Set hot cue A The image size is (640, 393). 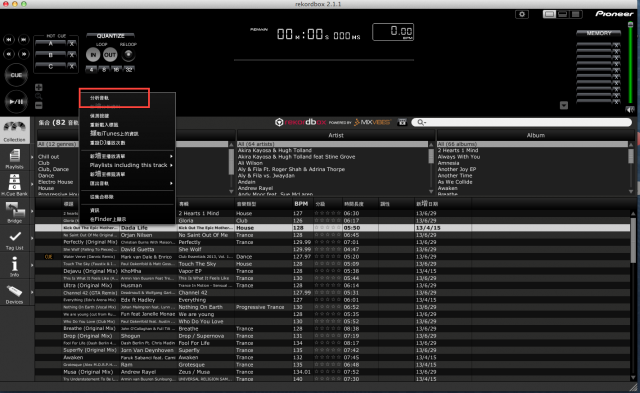(51, 44)
